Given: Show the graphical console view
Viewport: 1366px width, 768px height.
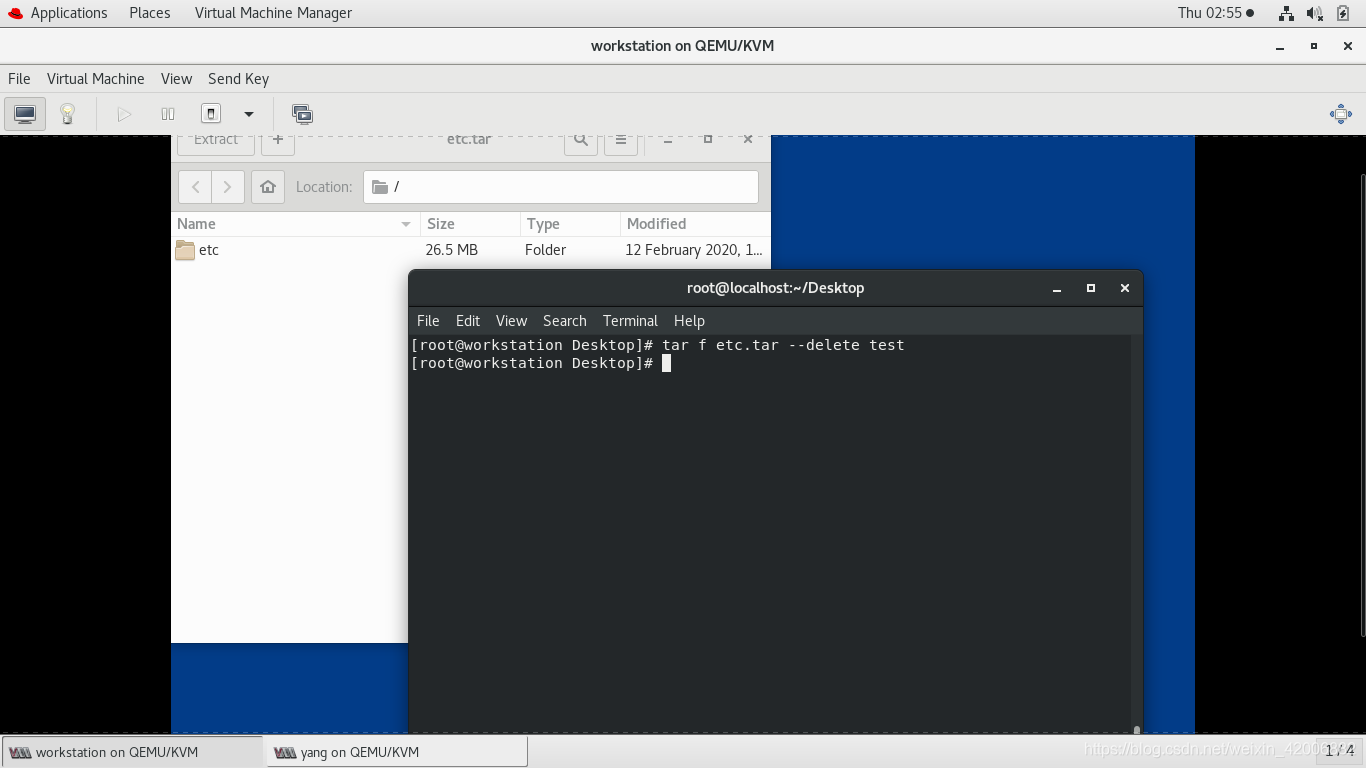Looking at the screenshot, I should (x=25, y=114).
